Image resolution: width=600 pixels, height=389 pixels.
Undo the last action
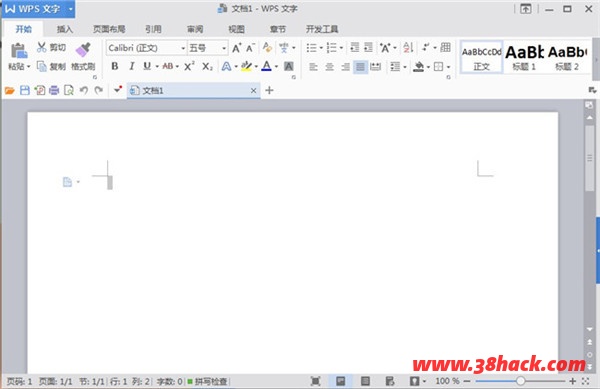click(x=84, y=91)
